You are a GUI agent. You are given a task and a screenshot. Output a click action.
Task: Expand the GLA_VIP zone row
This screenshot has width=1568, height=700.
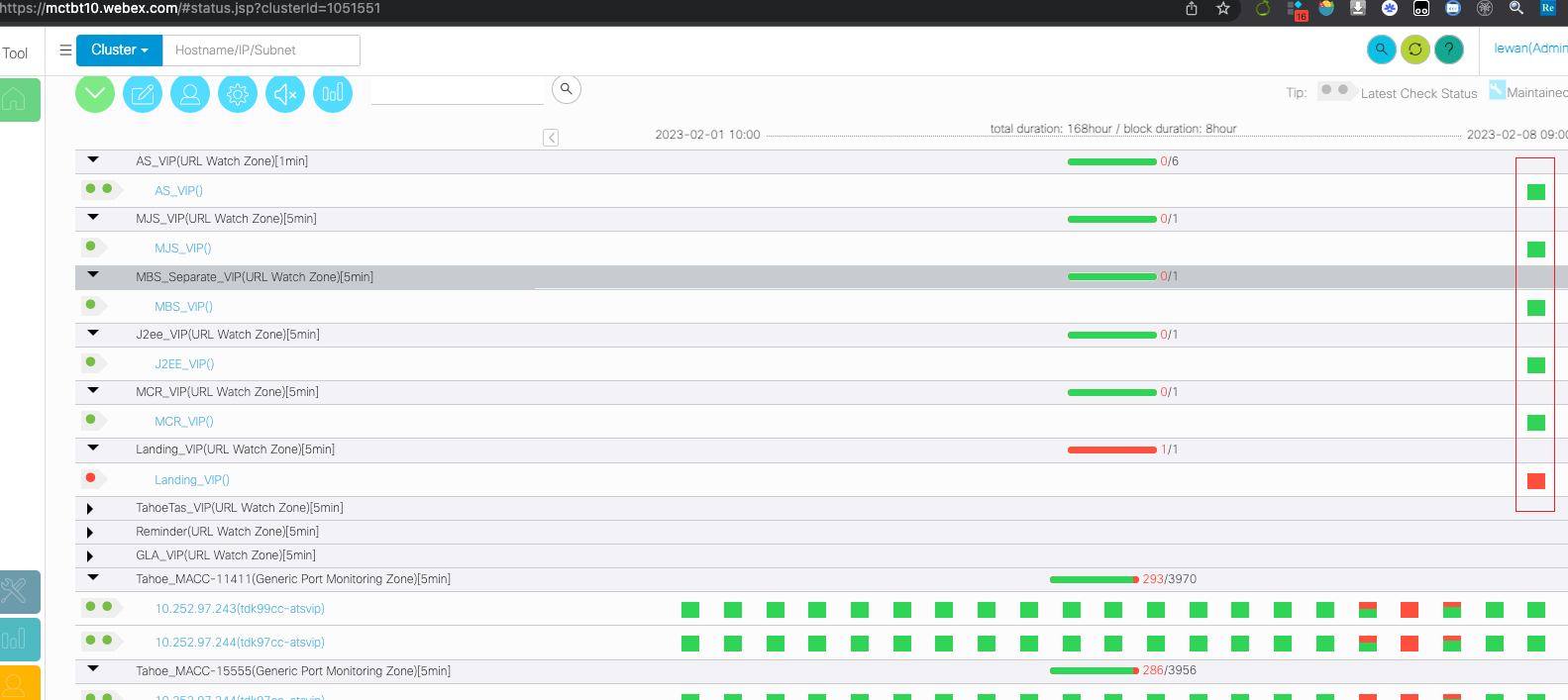click(x=90, y=555)
